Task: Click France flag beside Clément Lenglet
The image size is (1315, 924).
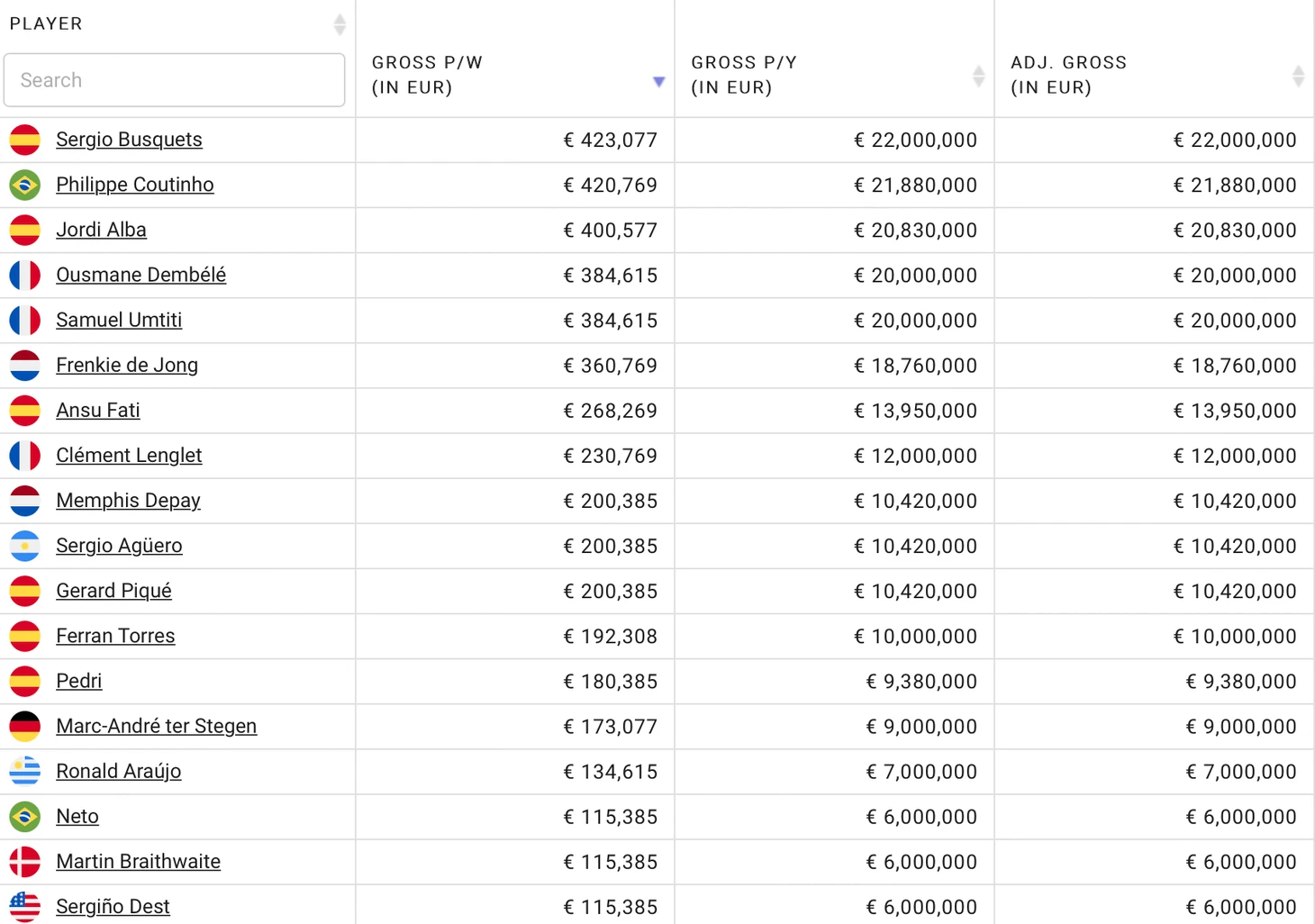Action: (25, 455)
